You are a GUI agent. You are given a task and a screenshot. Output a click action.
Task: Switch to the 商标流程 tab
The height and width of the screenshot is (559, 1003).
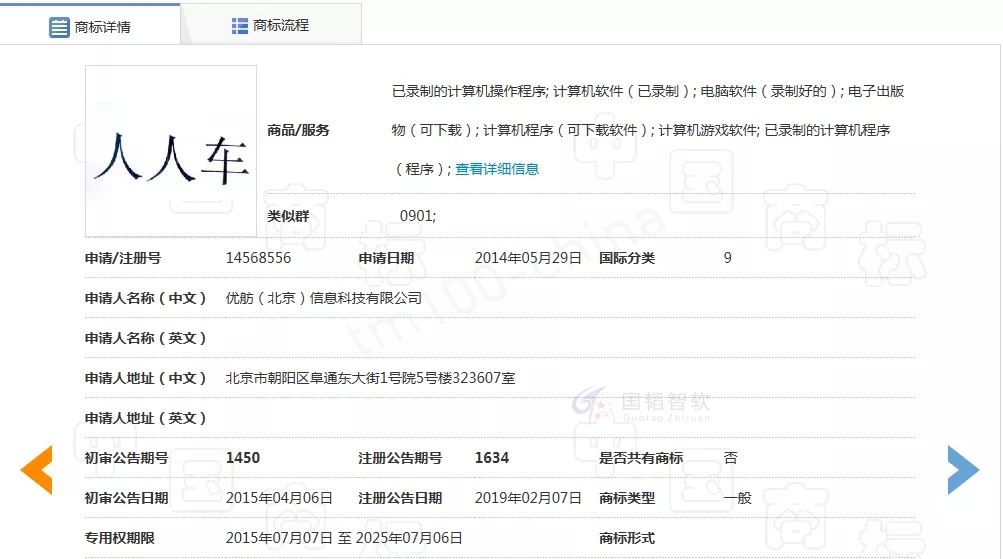pos(271,25)
